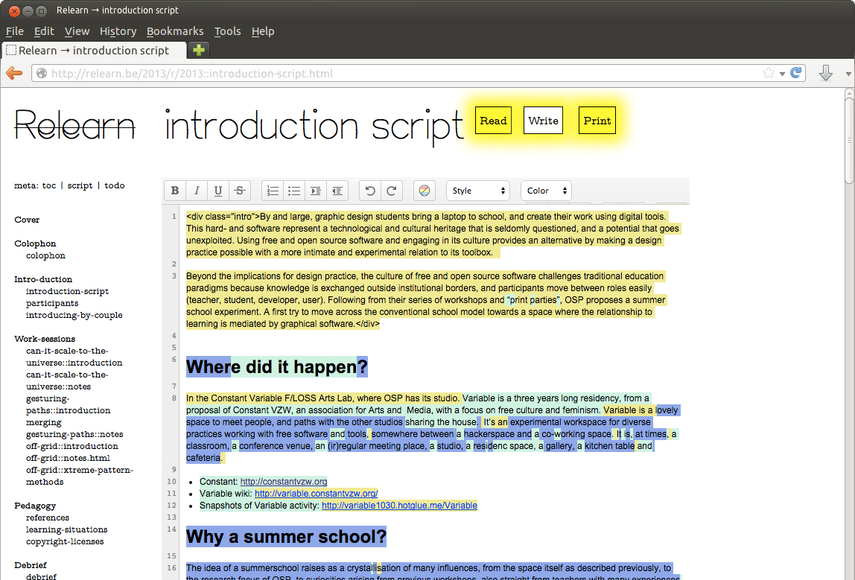
Task: Open the URL history dropdown arrow
Action: pyautogui.click(x=782, y=73)
